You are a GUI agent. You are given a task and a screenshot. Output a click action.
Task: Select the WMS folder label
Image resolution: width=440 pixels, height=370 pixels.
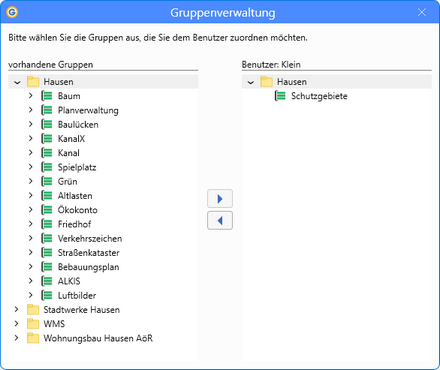(x=54, y=324)
